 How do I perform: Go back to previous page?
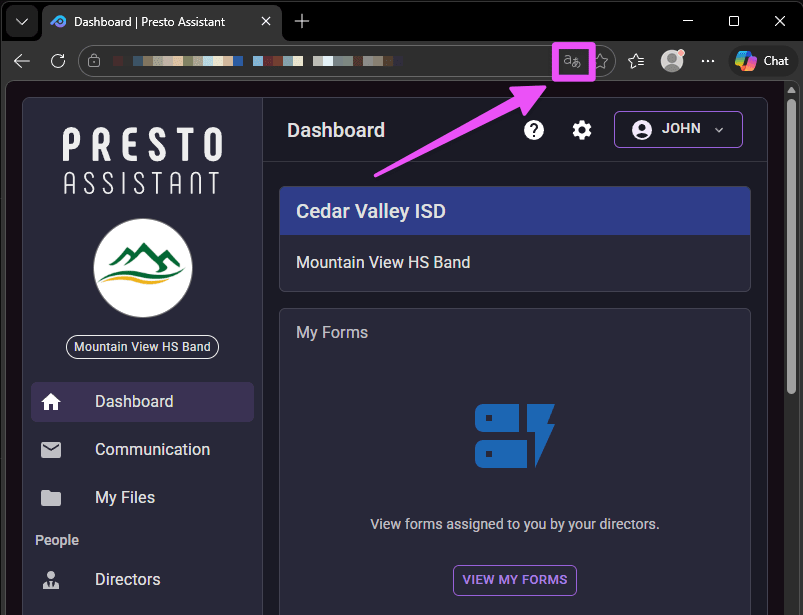22,61
